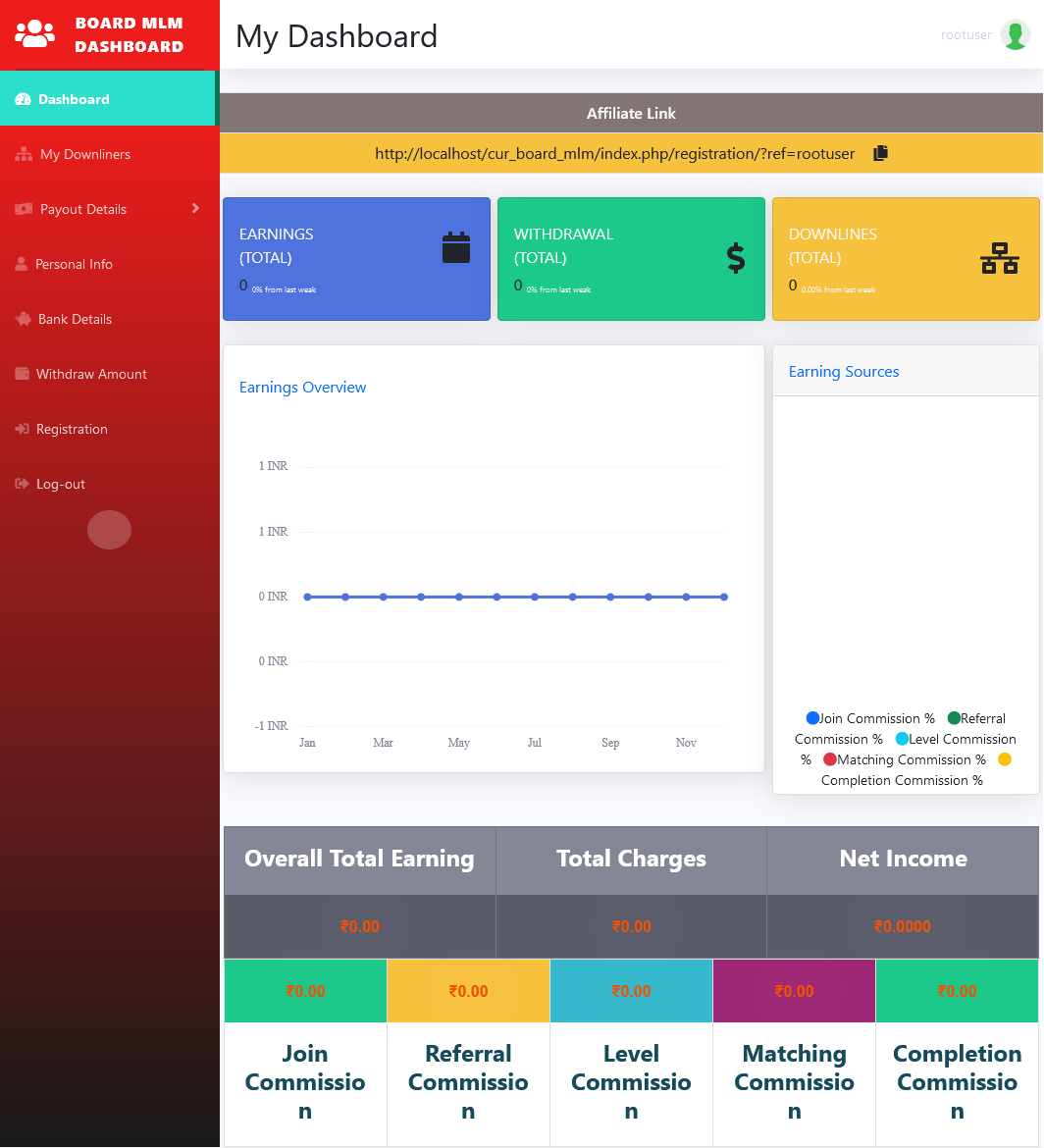Click the Earnings Overview link
This screenshot has width=1044, height=1148.
302,388
